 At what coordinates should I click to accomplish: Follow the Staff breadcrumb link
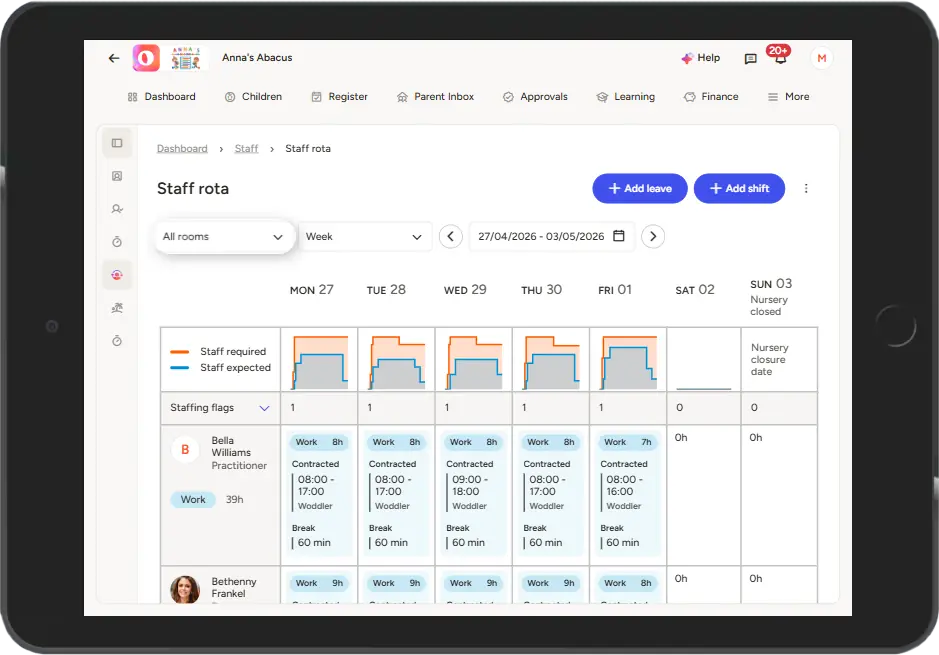point(246,149)
